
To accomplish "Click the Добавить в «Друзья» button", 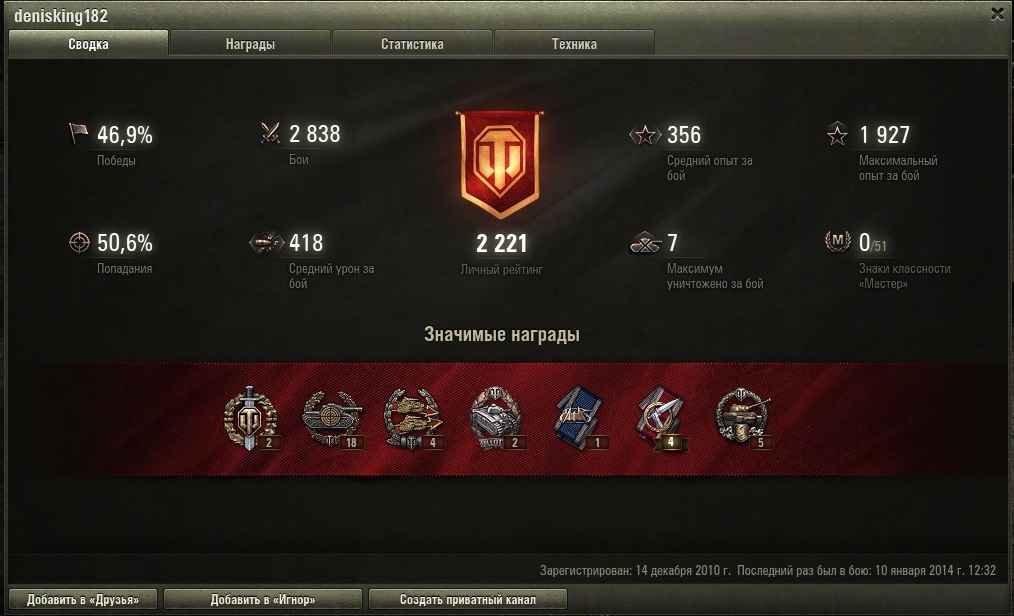I will 83,599.
